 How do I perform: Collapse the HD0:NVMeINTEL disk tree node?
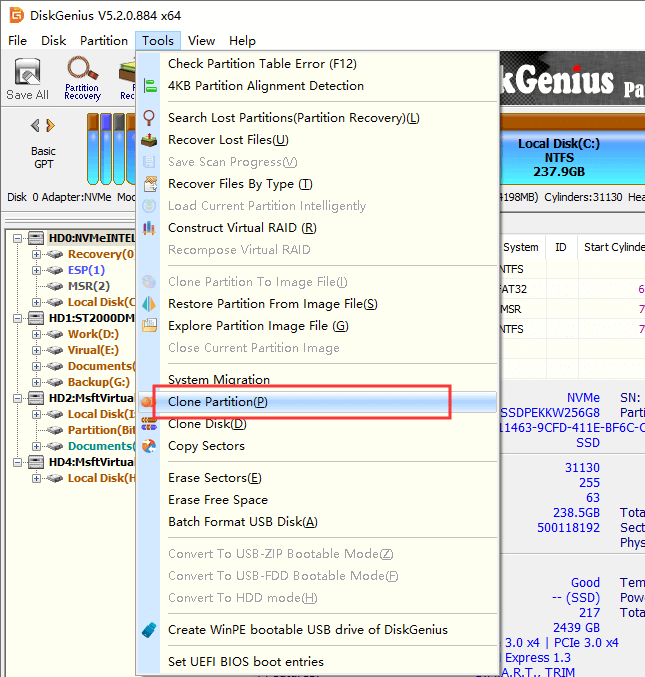[21, 238]
